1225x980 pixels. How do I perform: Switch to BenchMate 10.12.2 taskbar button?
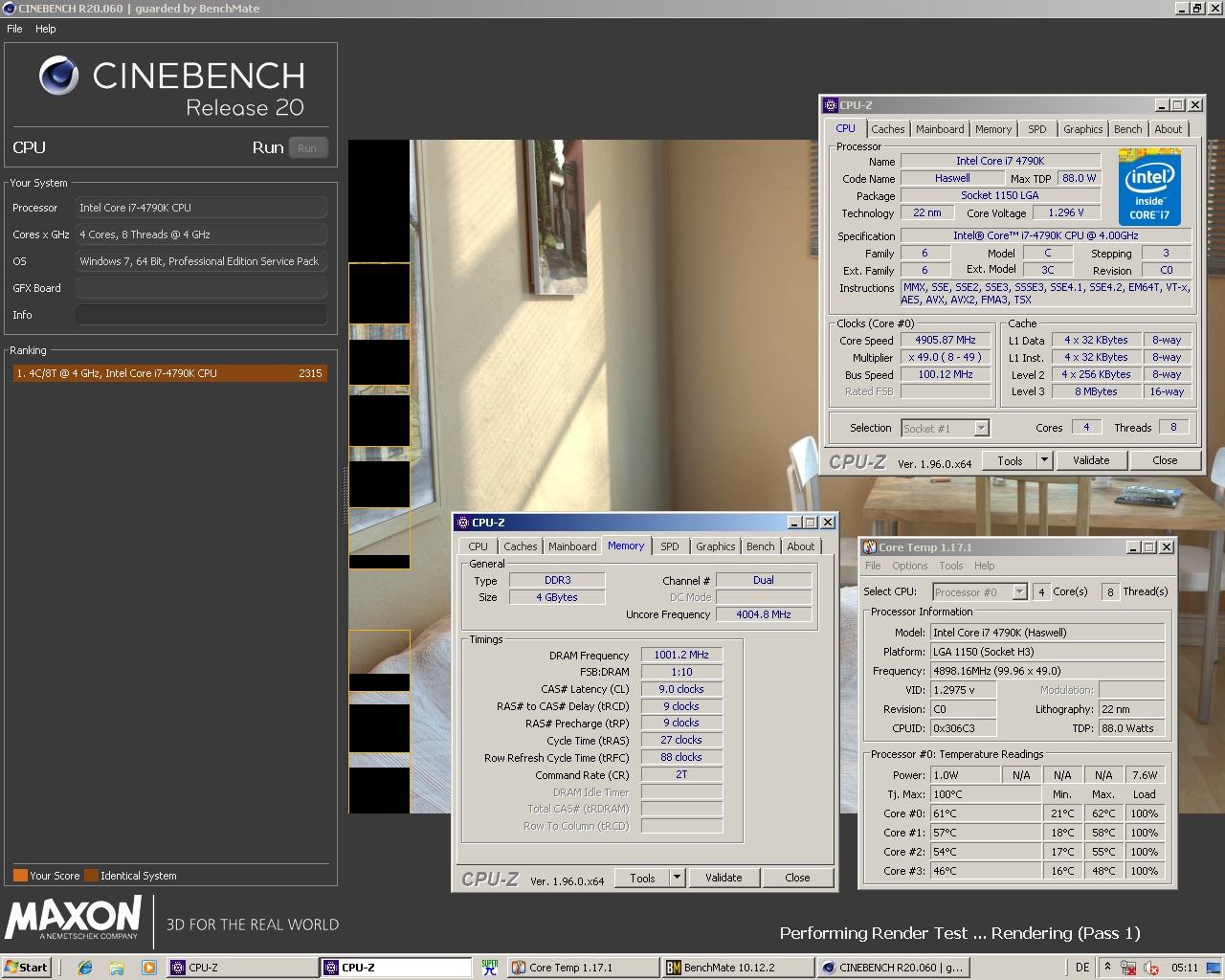(739, 968)
